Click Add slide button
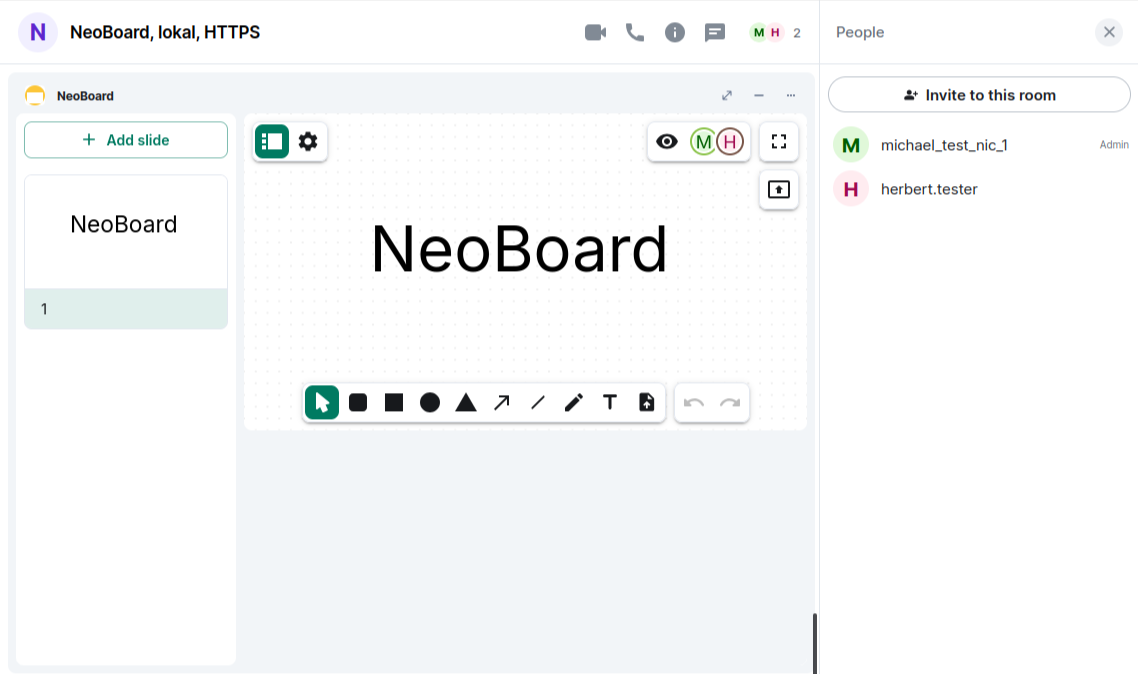1138x674 pixels. pyautogui.click(x=126, y=140)
